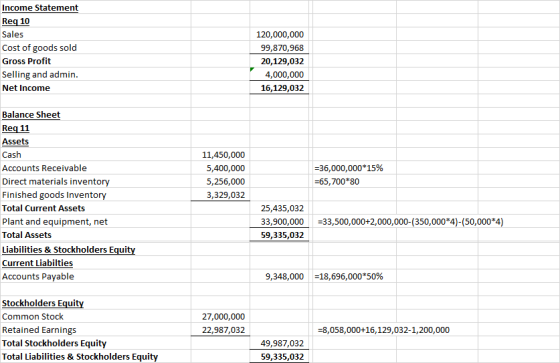Select the Income Statement heading cell
The height and width of the screenshot is (363, 560).
coord(40,8)
